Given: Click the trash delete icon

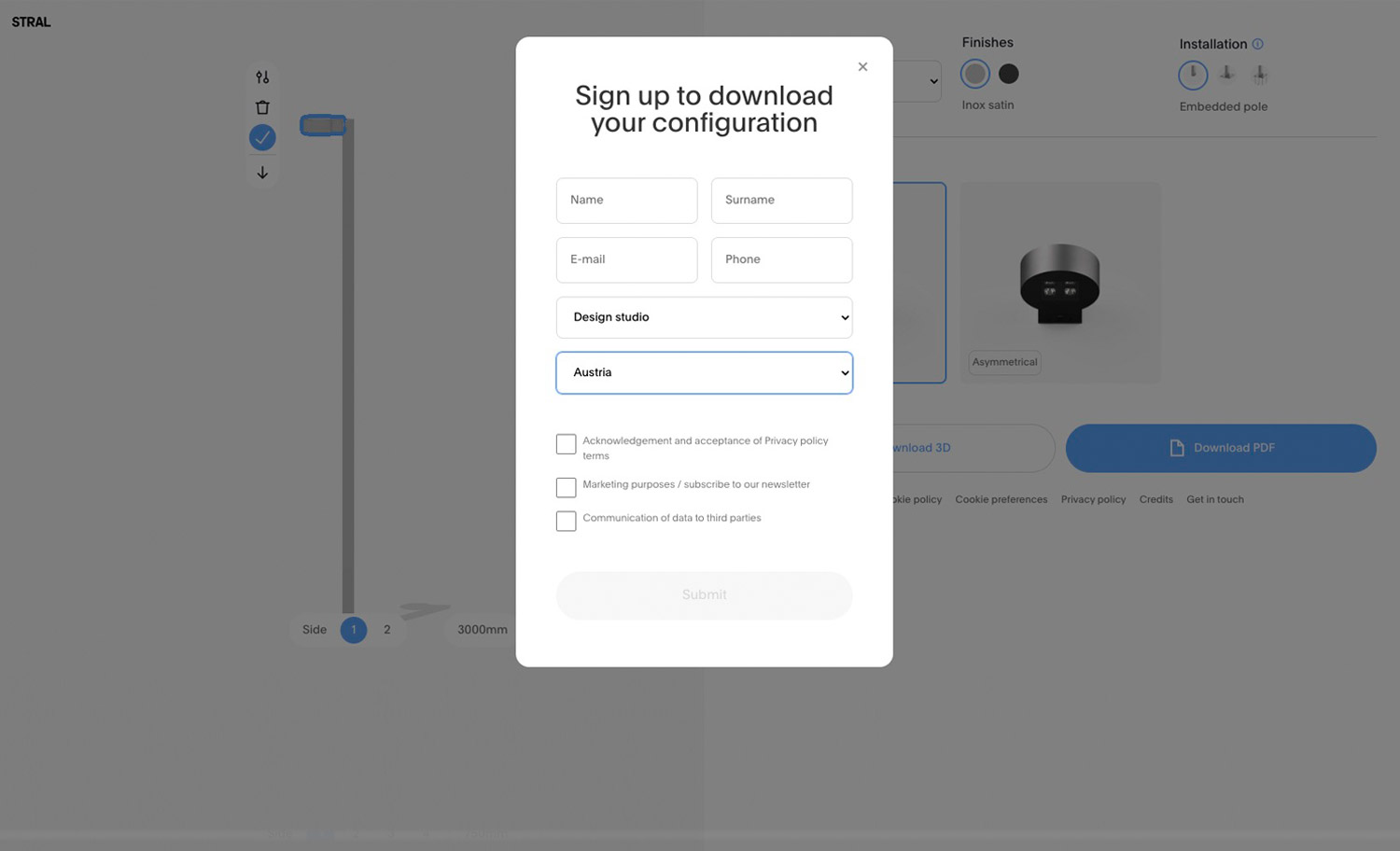Looking at the screenshot, I should pyautogui.click(x=262, y=107).
